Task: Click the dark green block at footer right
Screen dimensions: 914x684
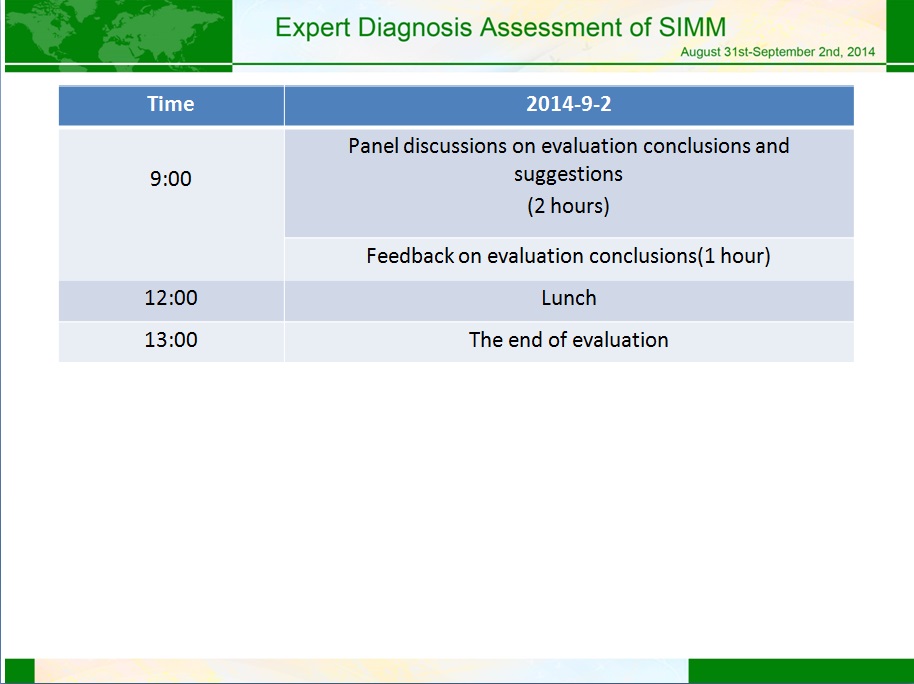Action: (x=800, y=671)
